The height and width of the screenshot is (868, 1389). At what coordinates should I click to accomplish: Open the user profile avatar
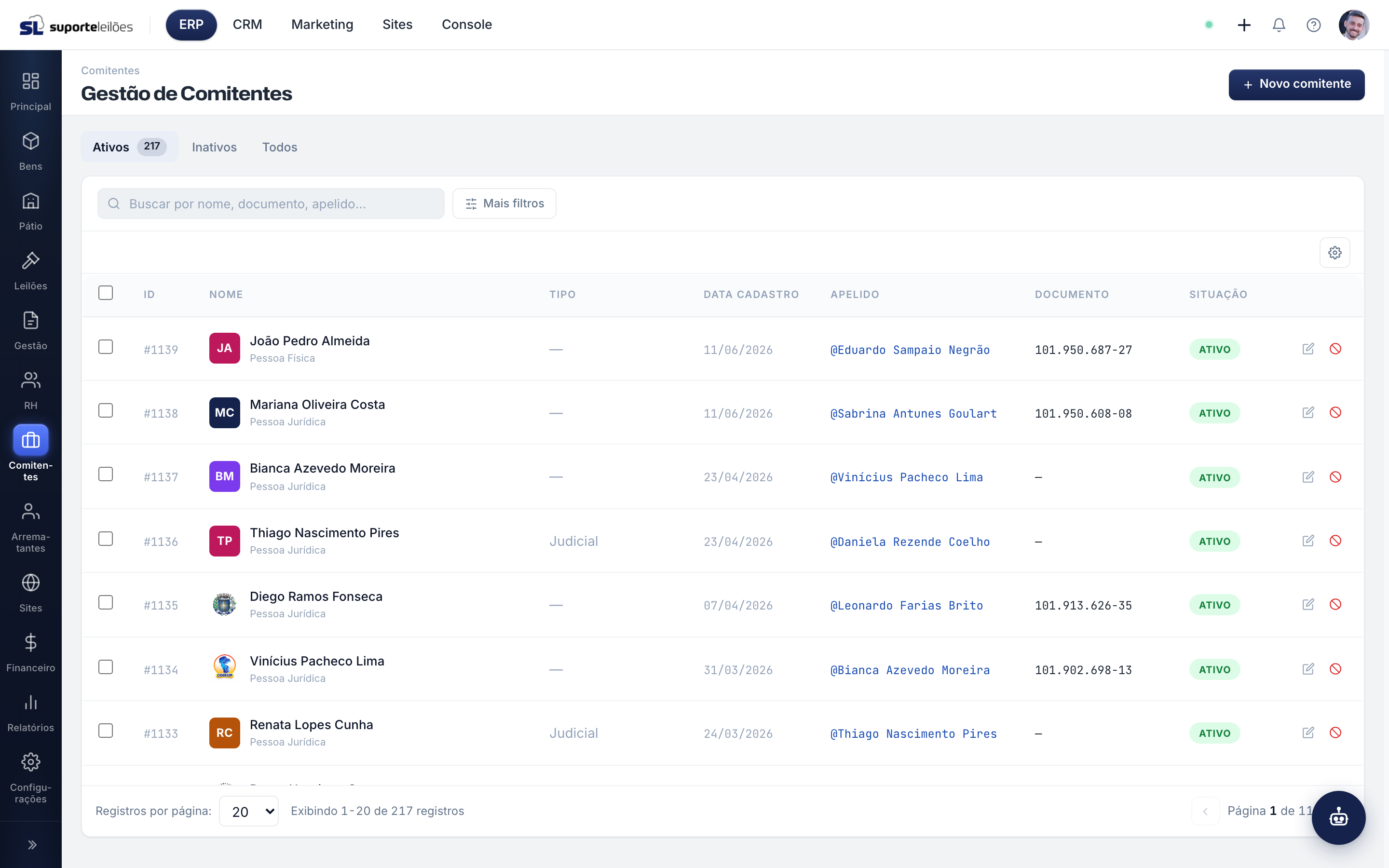tap(1353, 25)
